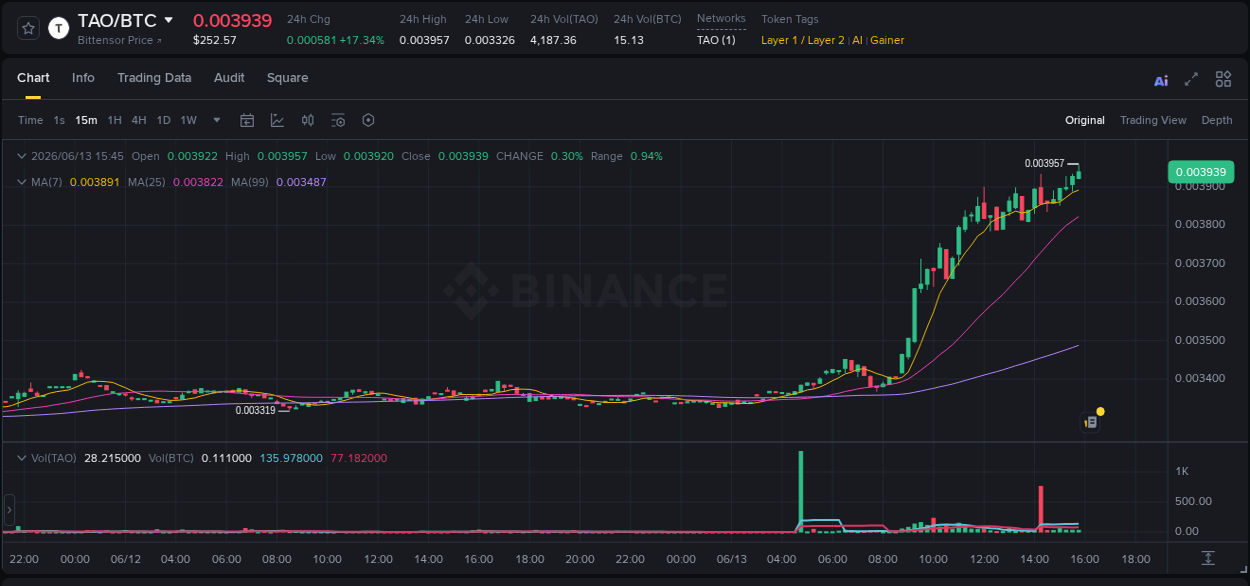Switch to the Depth chart view
The image size is (1250, 586).
click(x=1217, y=120)
